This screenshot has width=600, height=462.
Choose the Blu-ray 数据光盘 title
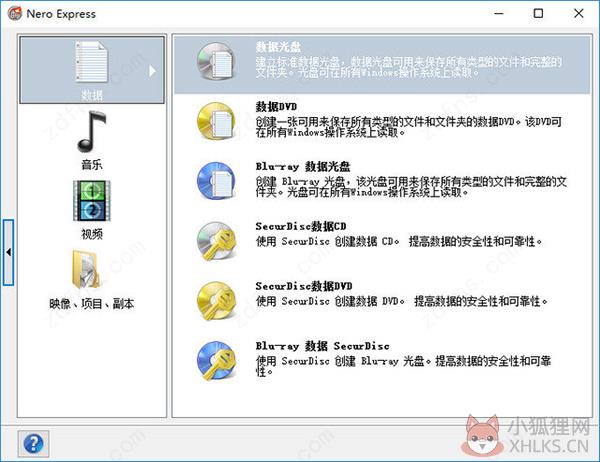click(x=303, y=167)
